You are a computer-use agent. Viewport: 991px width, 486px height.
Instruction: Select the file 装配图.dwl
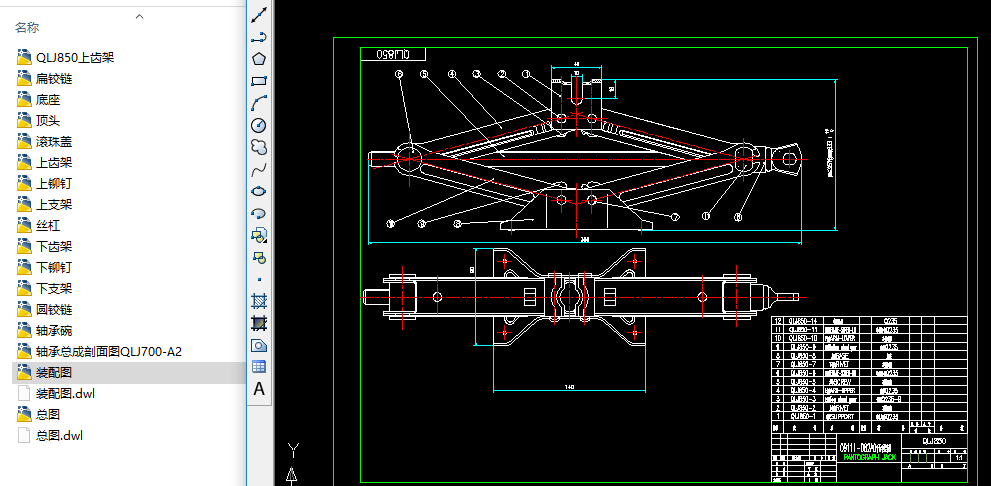click(x=65, y=394)
